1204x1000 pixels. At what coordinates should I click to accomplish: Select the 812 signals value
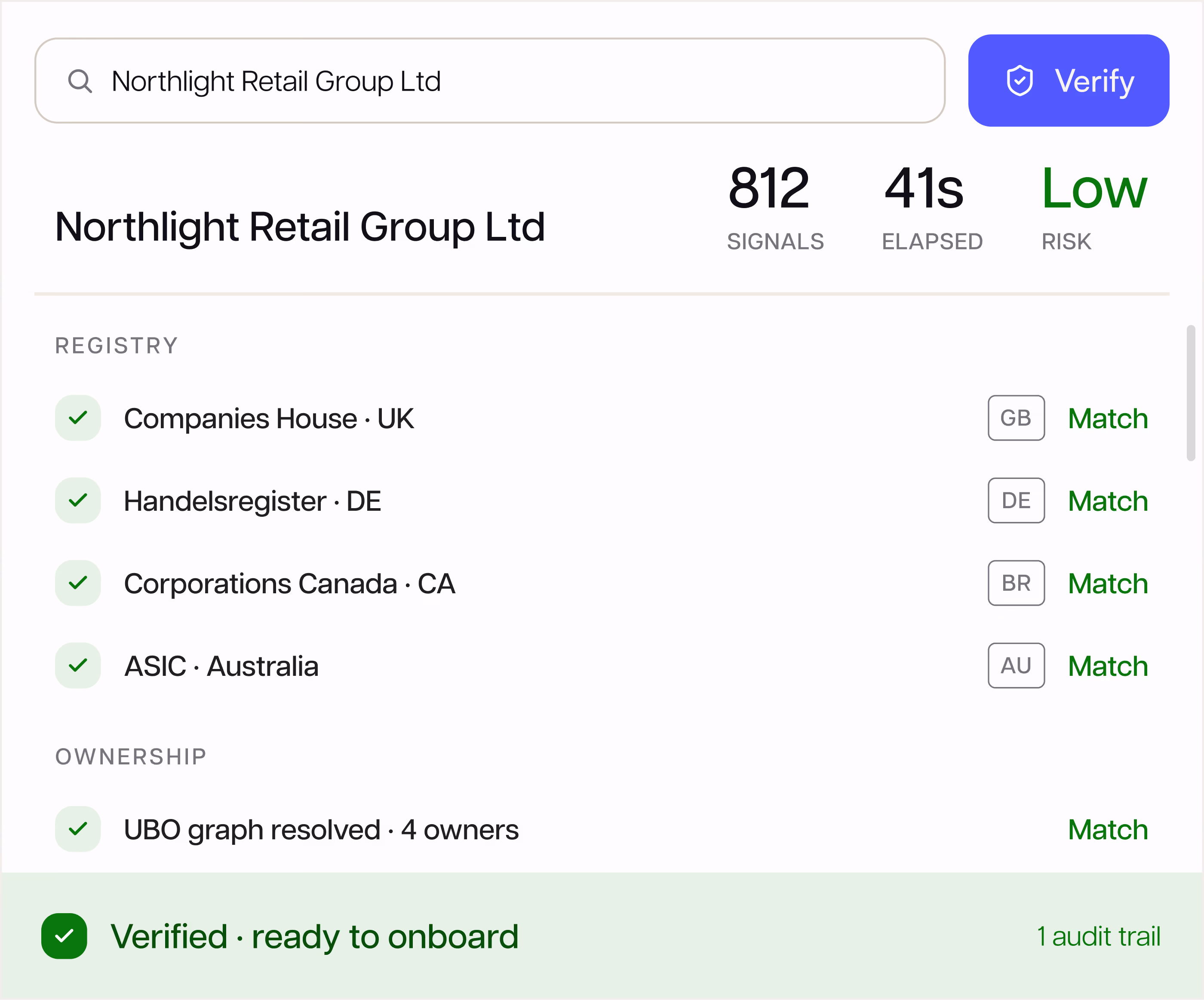pyautogui.click(x=768, y=188)
